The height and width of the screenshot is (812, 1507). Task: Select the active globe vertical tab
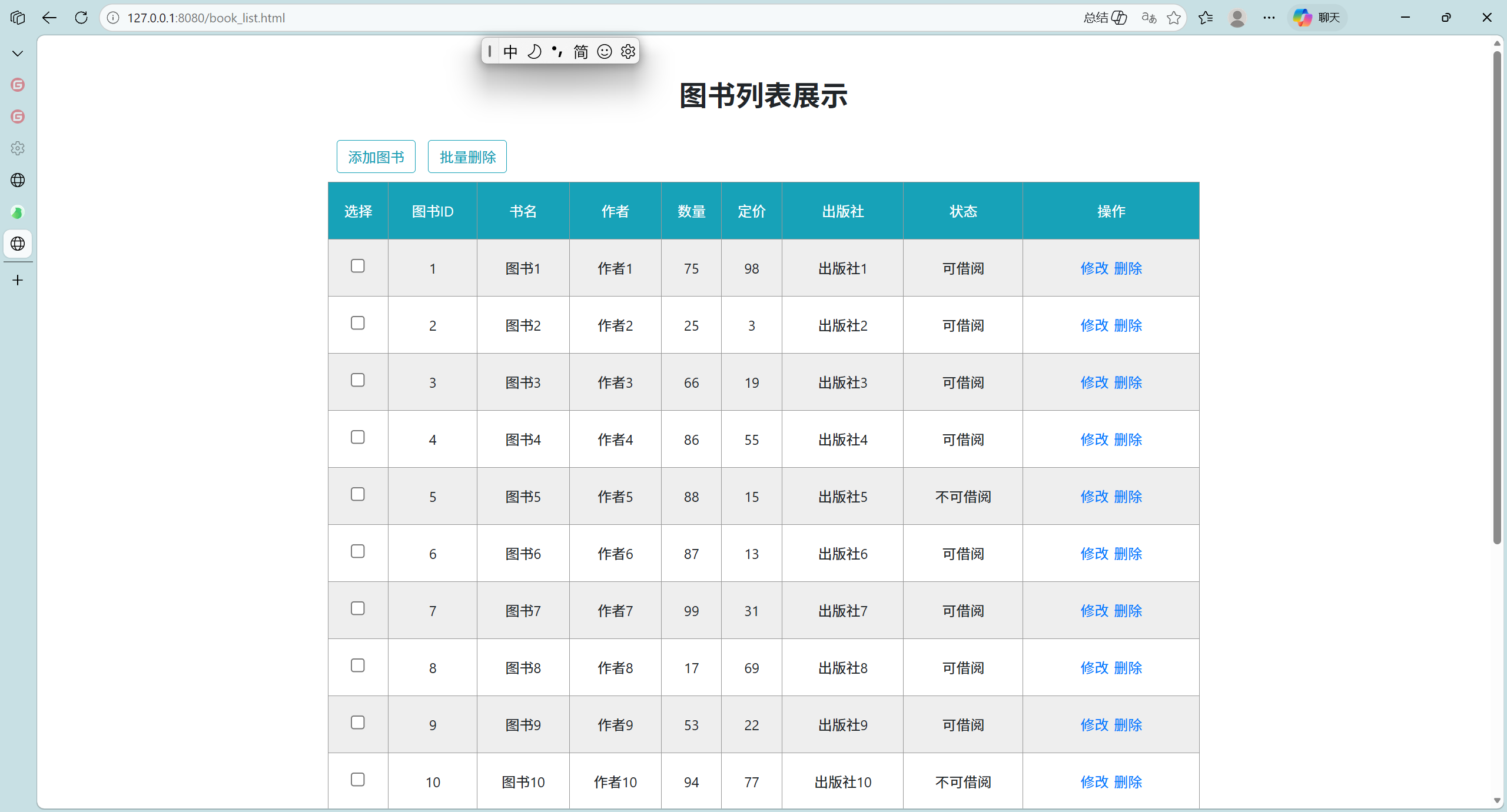[x=18, y=244]
